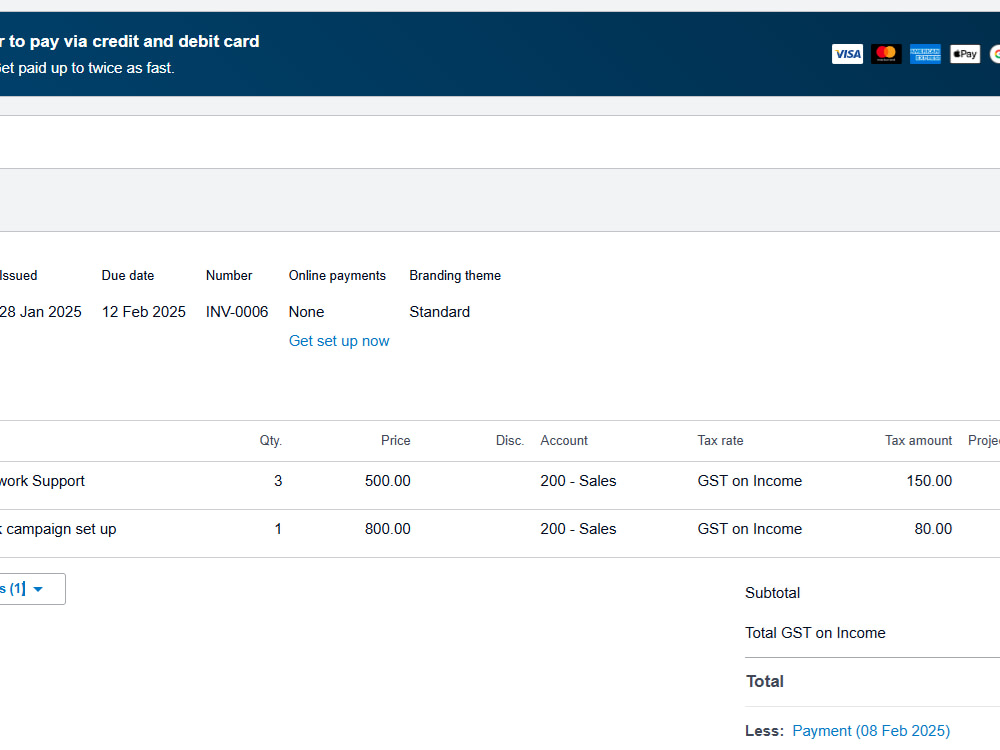Click GST on Income in second row
This screenshot has height=750, width=1000.
(749, 529)
